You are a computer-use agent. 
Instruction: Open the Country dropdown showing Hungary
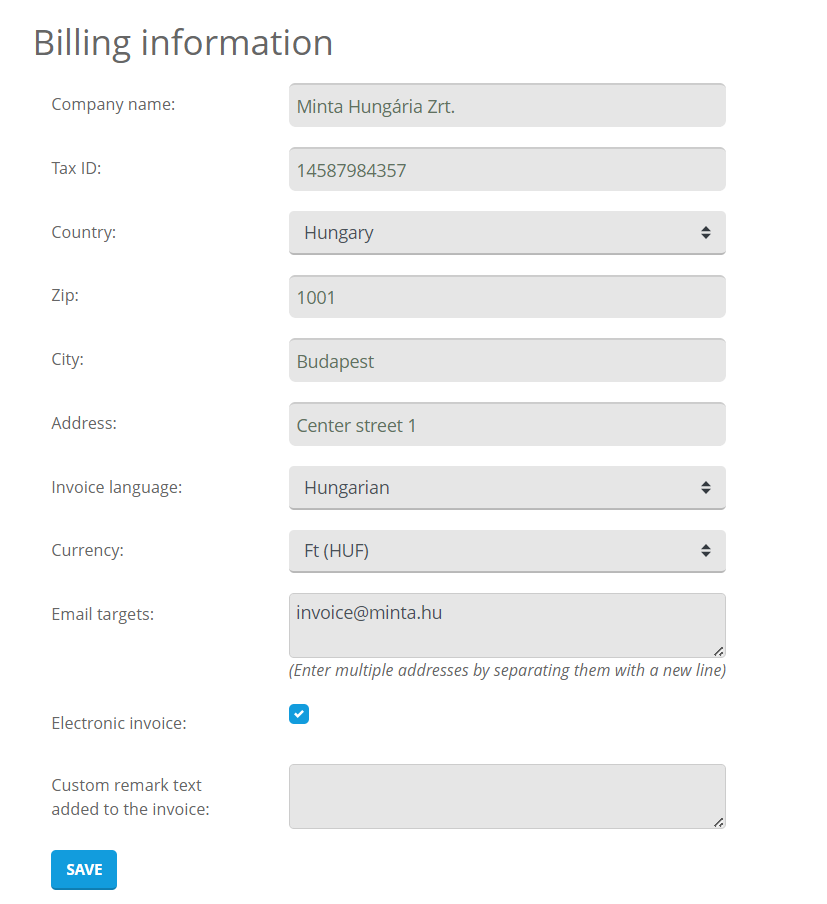[506, 233]
